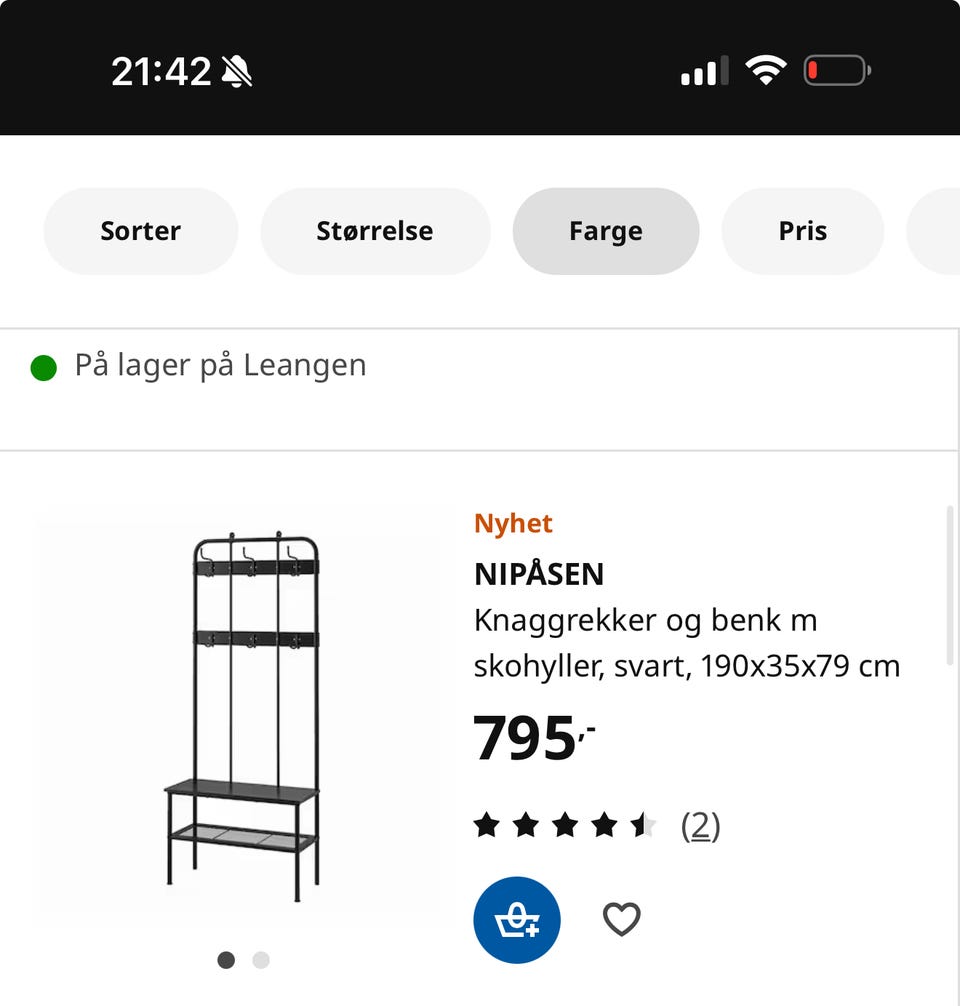Open the reviews count link (2)

[x=700, y=826]
